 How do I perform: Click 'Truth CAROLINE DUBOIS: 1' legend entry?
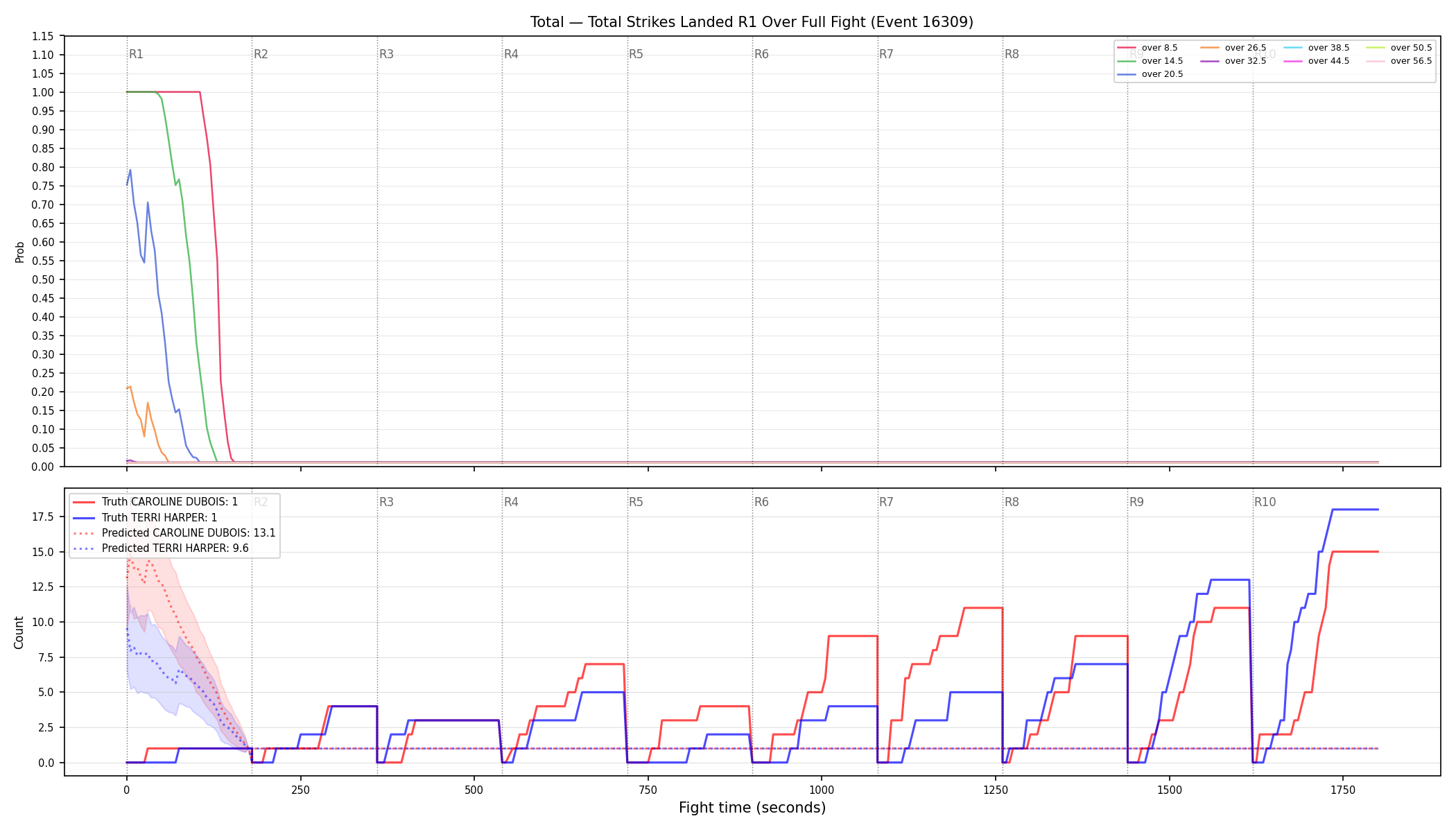tap(155, 502)
